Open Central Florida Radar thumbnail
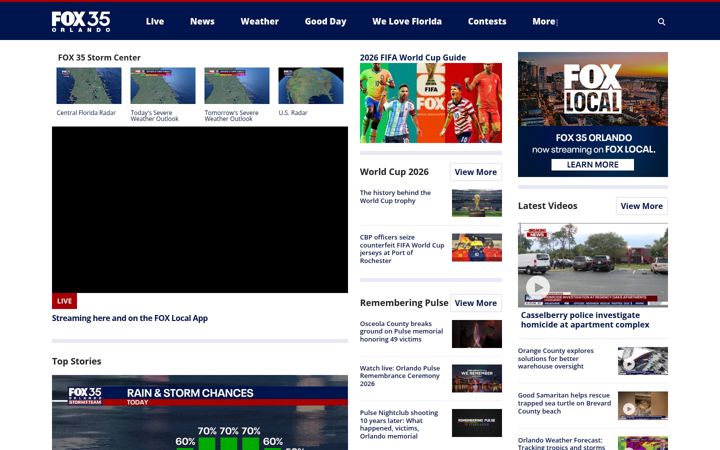This screenshot has height=450, width=720. click(89, 86)
